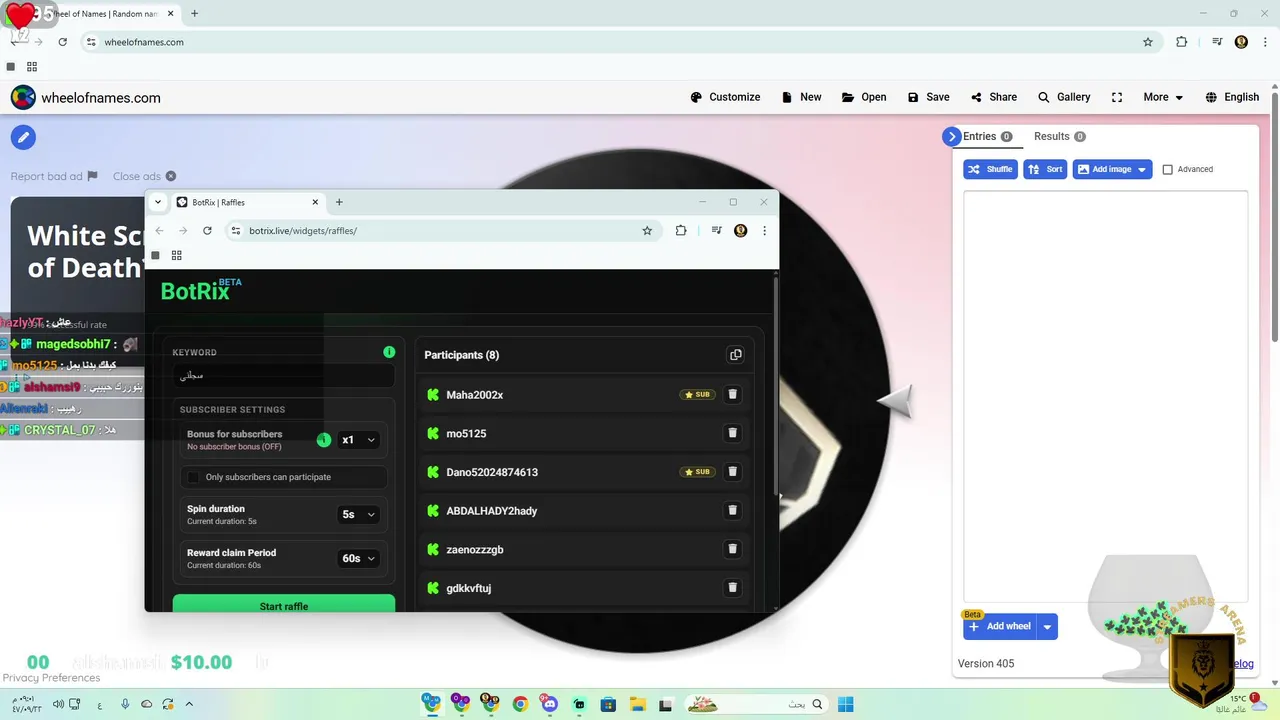Open profile avatar in BotRix window
Viewport: 1280px width, 720px height.
pyautogui.click(x=740, y=230)
